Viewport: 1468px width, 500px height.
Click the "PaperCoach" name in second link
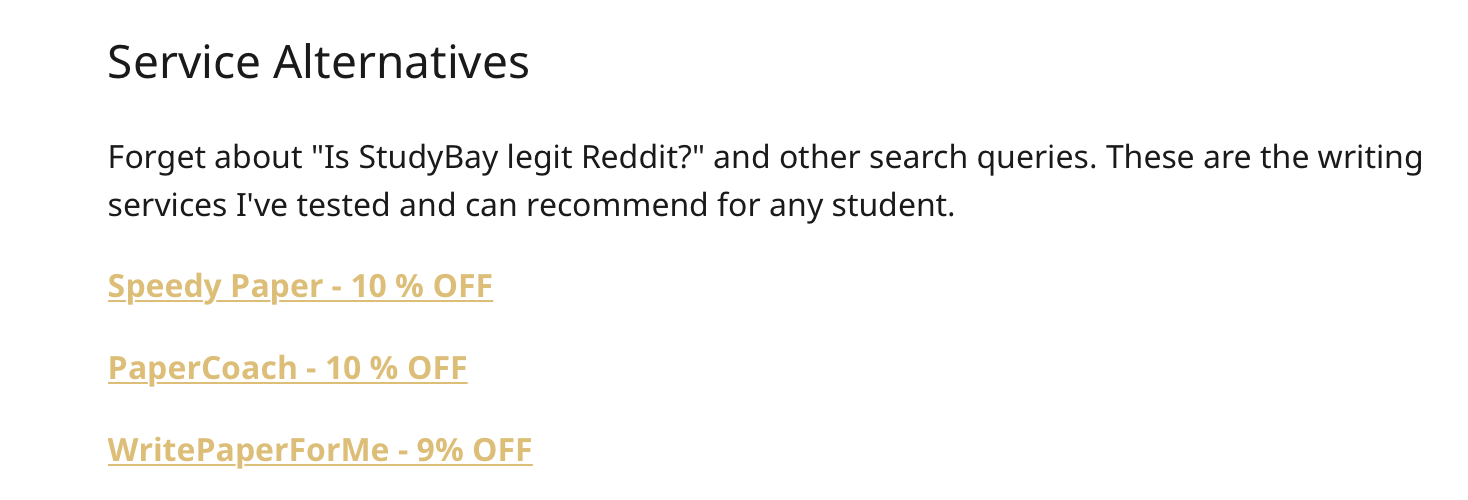click(x=202, y=369)
